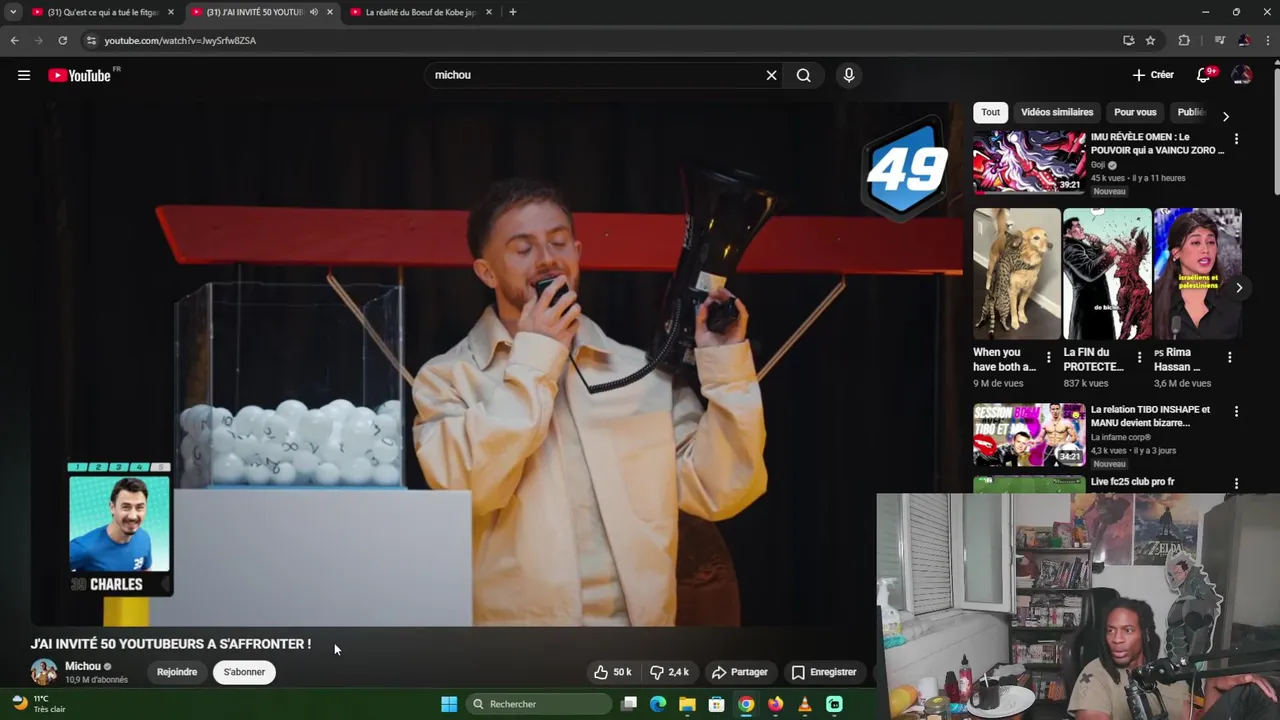Launch Microsoft Edge from the taskbar

(x=658, y=704)
